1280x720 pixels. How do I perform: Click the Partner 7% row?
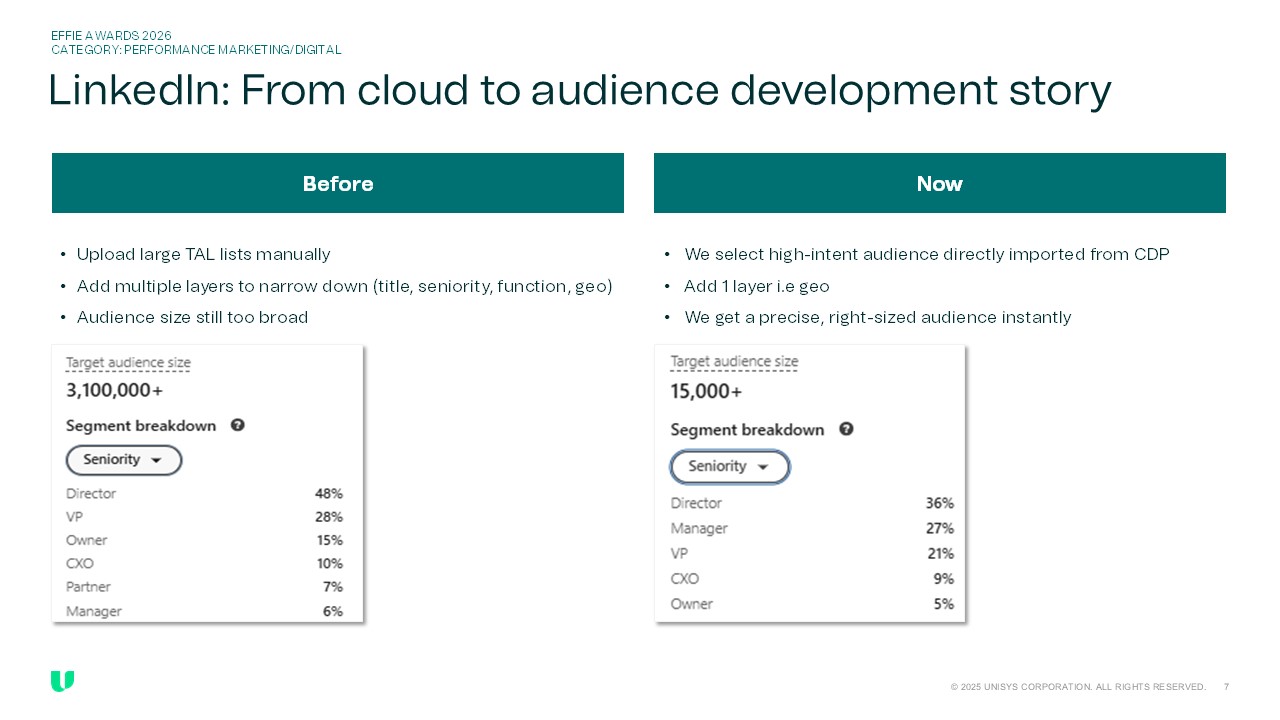pyautogui.click(x=204, y=587)
